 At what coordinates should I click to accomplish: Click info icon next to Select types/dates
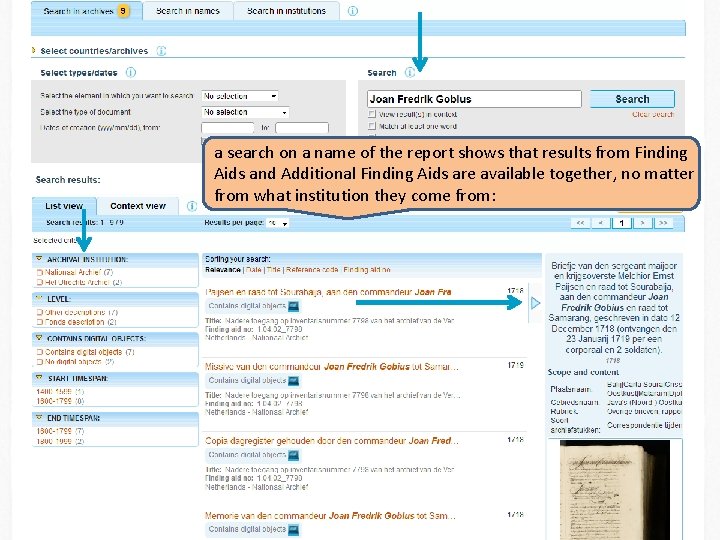(x=131, y=73)
